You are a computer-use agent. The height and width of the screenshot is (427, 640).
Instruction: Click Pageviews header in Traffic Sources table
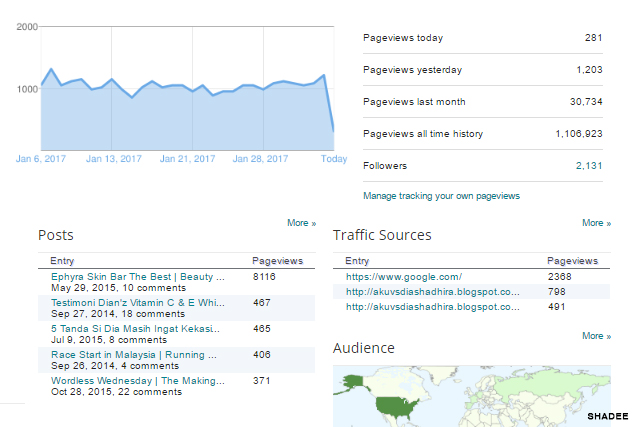click(573, 261)
